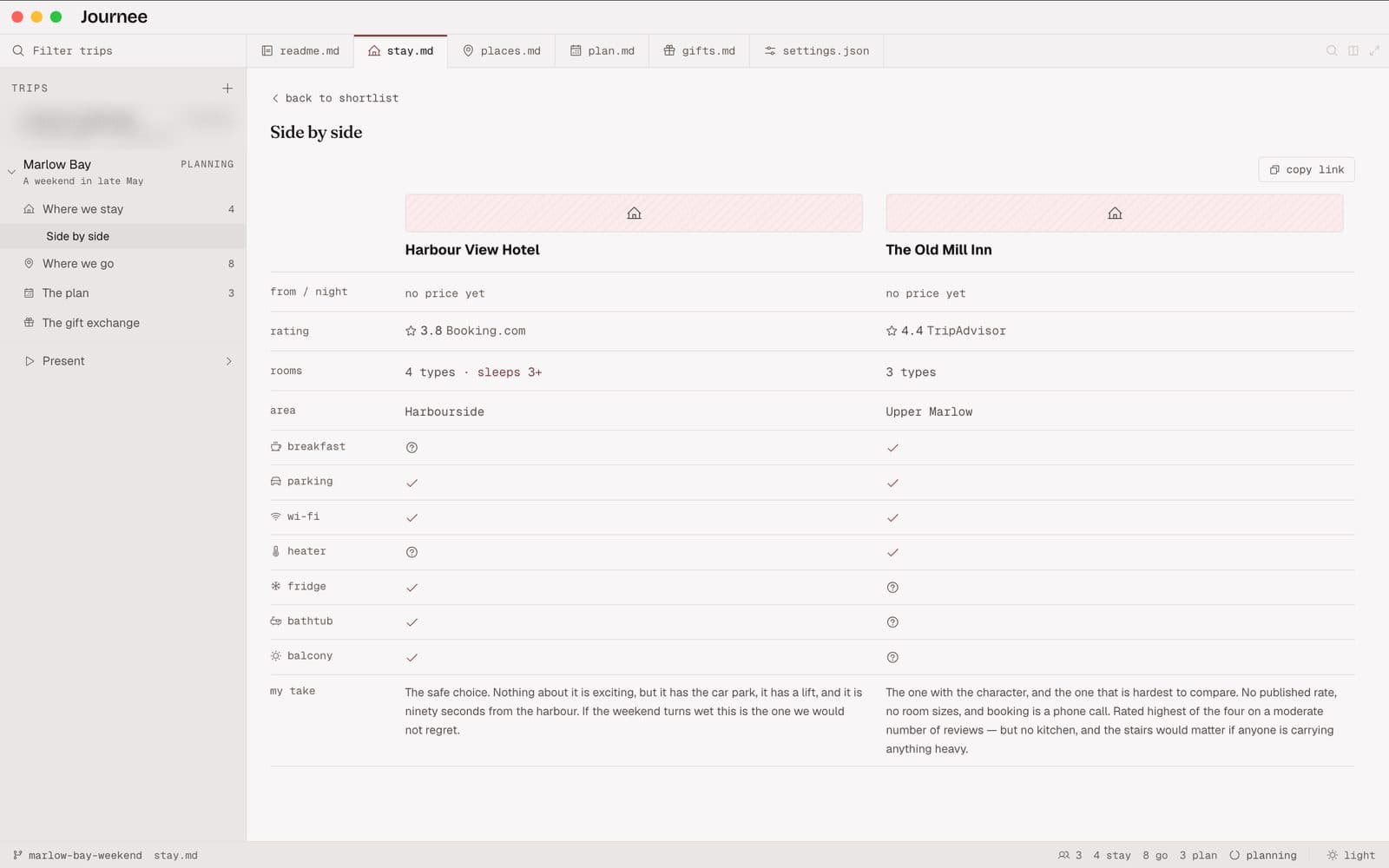The height and width of the screenshot is (868, 1389).
Task: Go back to shortlist
Action: click(335, 98)
